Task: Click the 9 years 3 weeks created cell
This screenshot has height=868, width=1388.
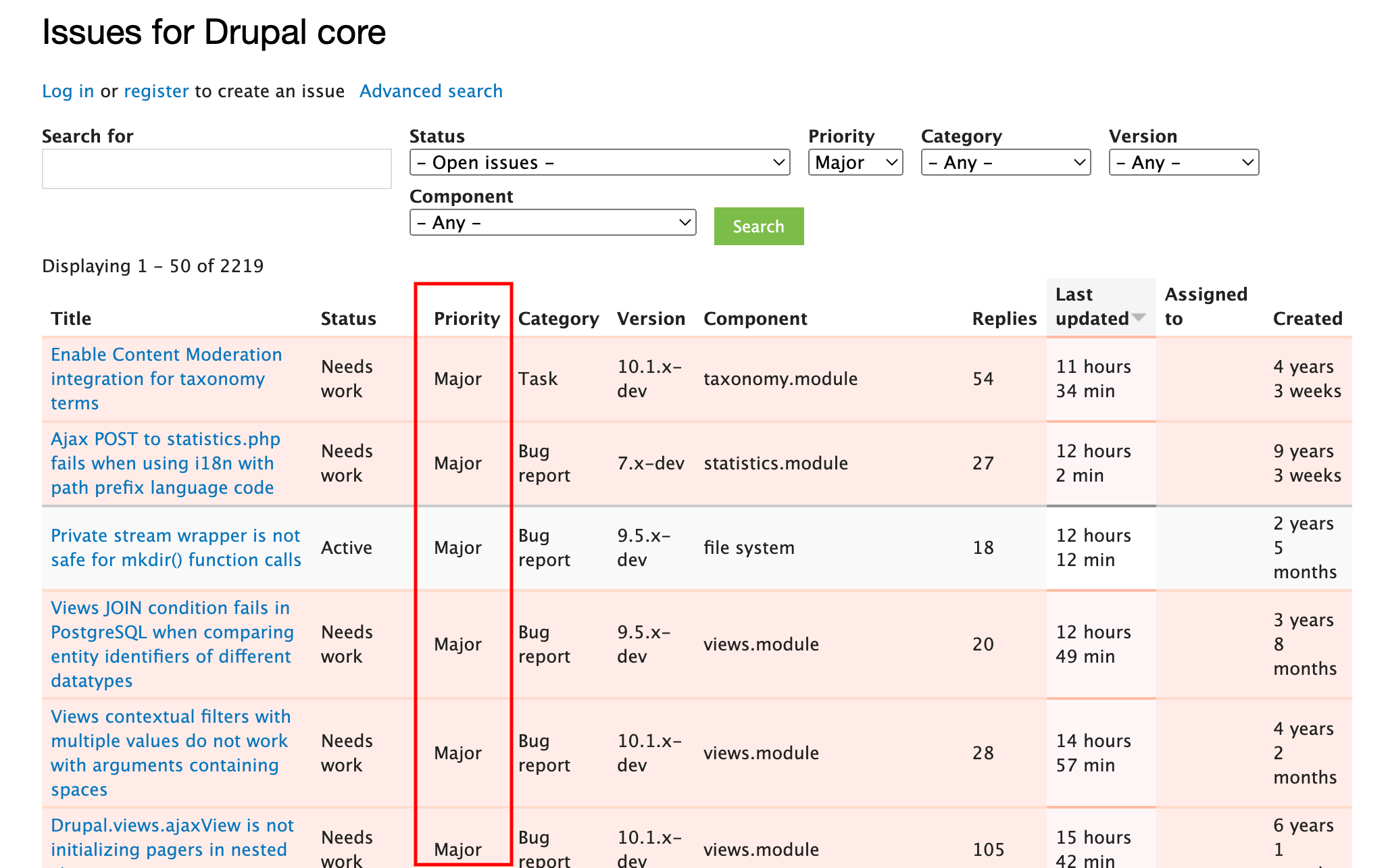Action: [x=1308, y=463]
